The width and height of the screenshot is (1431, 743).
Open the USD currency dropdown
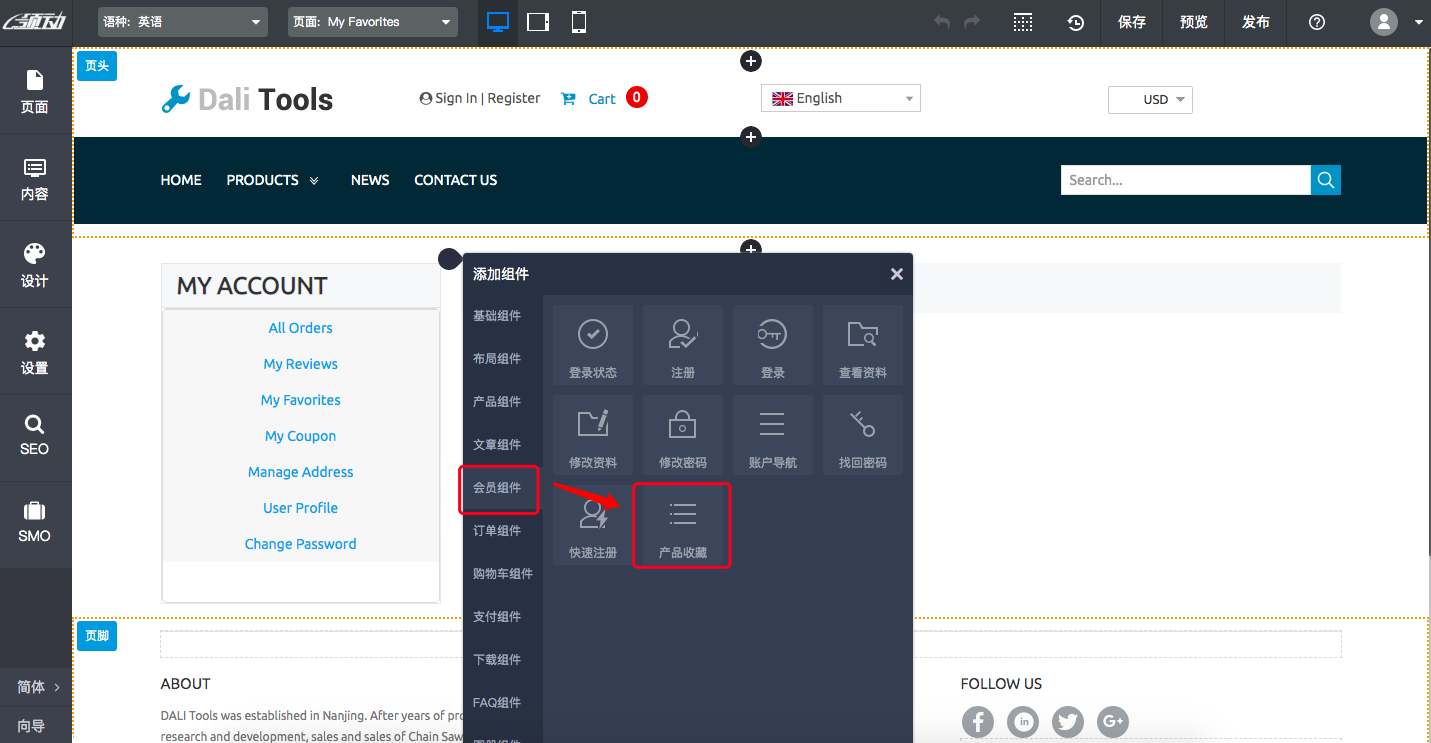[1150, 100]
